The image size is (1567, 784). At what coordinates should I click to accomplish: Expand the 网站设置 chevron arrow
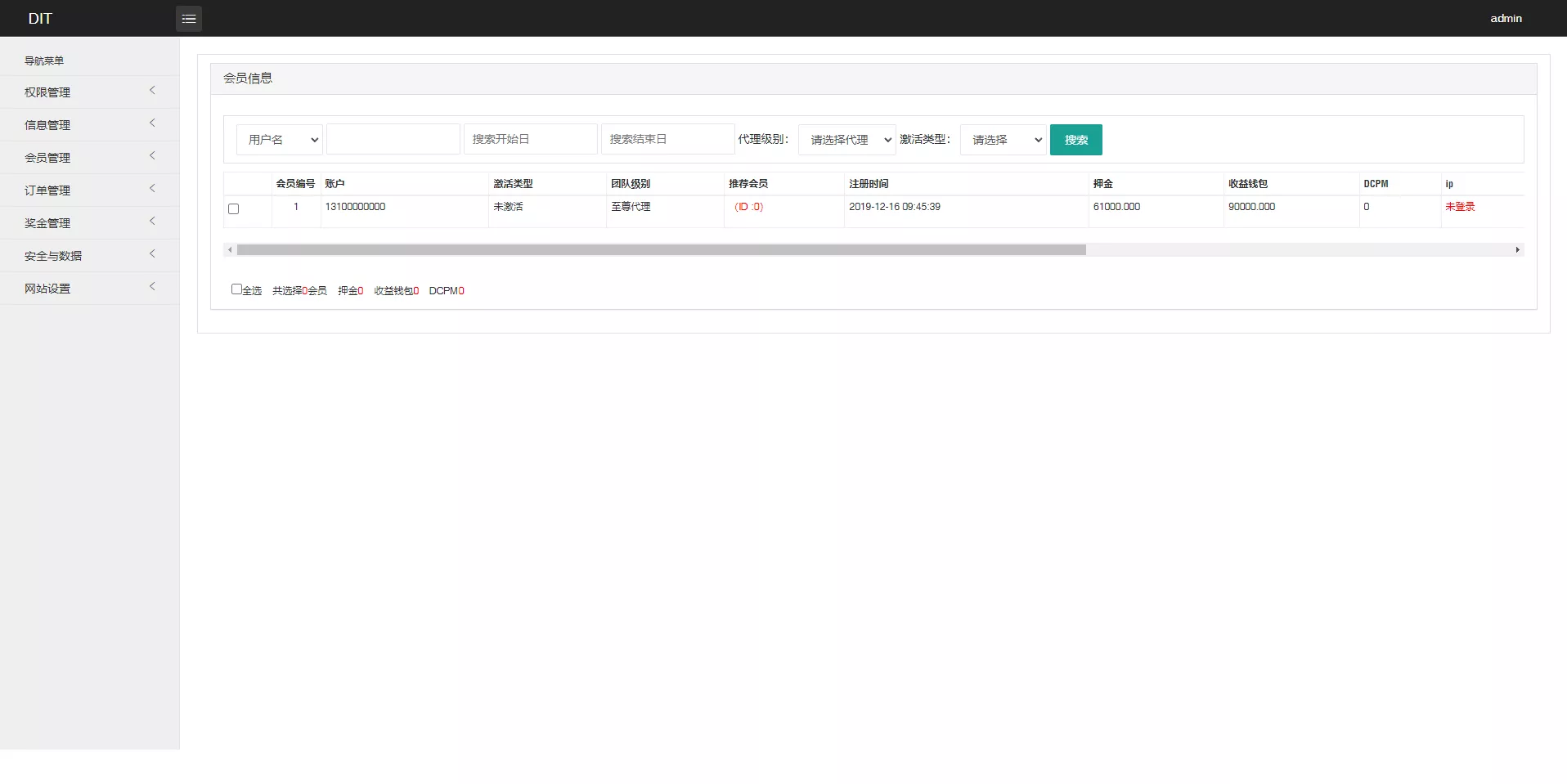click(x=152, y=287)
